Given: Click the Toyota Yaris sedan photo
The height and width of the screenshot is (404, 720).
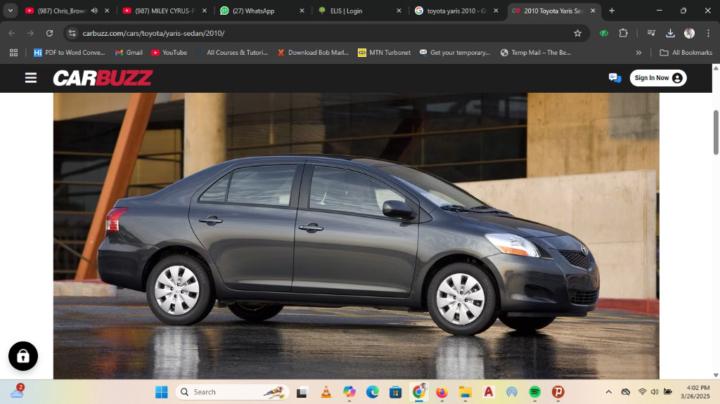Looking at the screenshot, I should (356, 236).
